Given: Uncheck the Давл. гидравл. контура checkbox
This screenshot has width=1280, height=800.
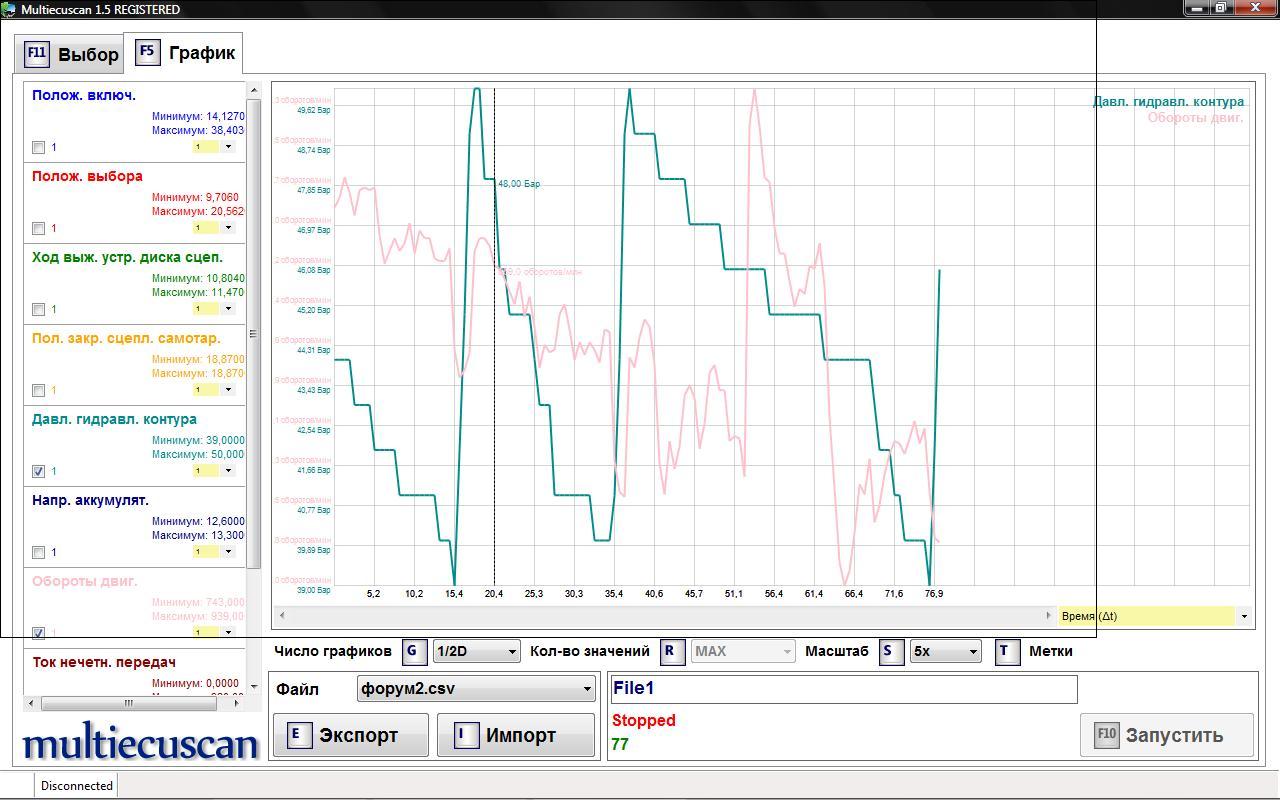Looking at the screenshot, I should pos(39,471).
